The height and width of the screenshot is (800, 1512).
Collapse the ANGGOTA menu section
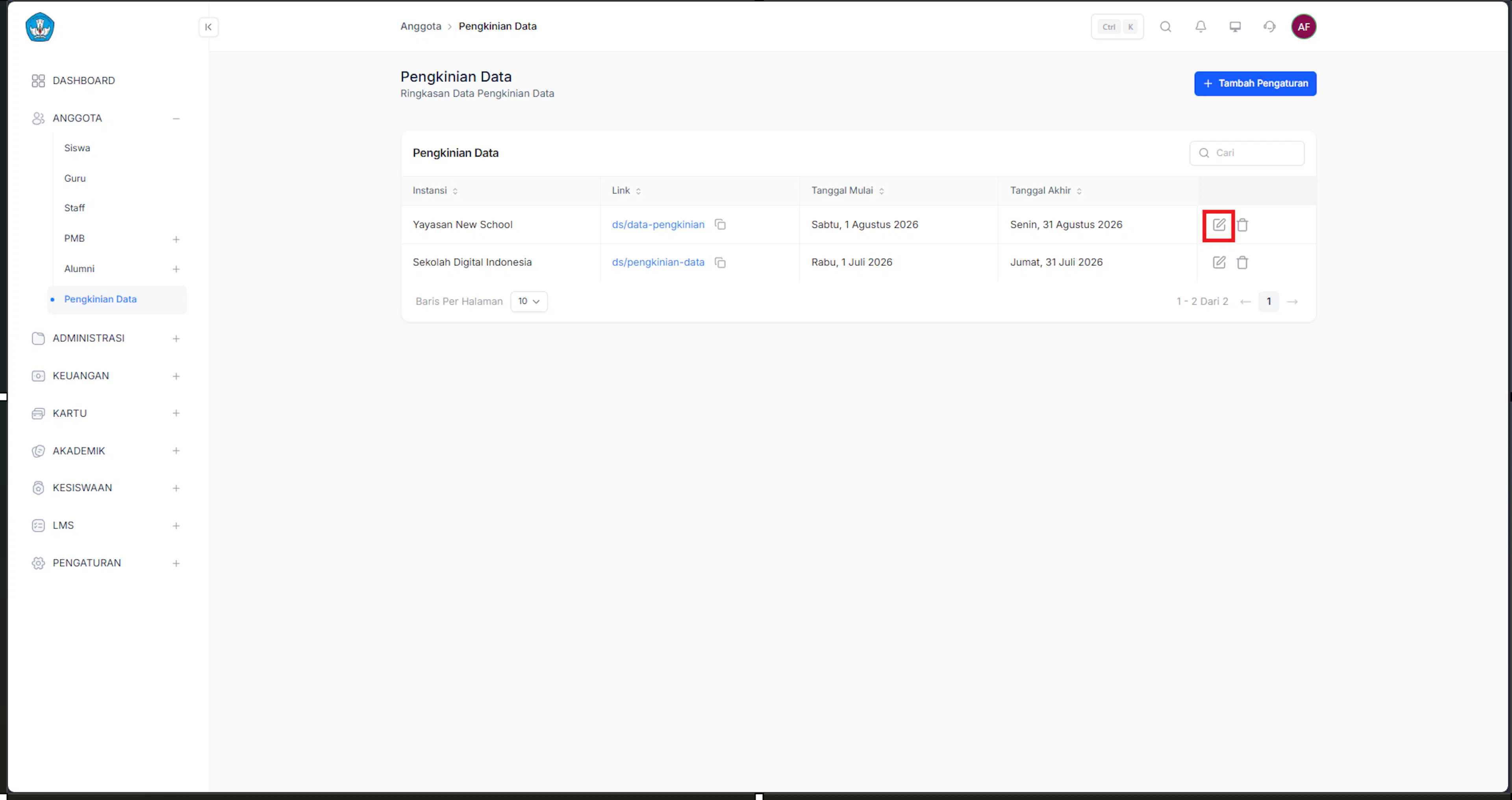click(x=176, y=119)
